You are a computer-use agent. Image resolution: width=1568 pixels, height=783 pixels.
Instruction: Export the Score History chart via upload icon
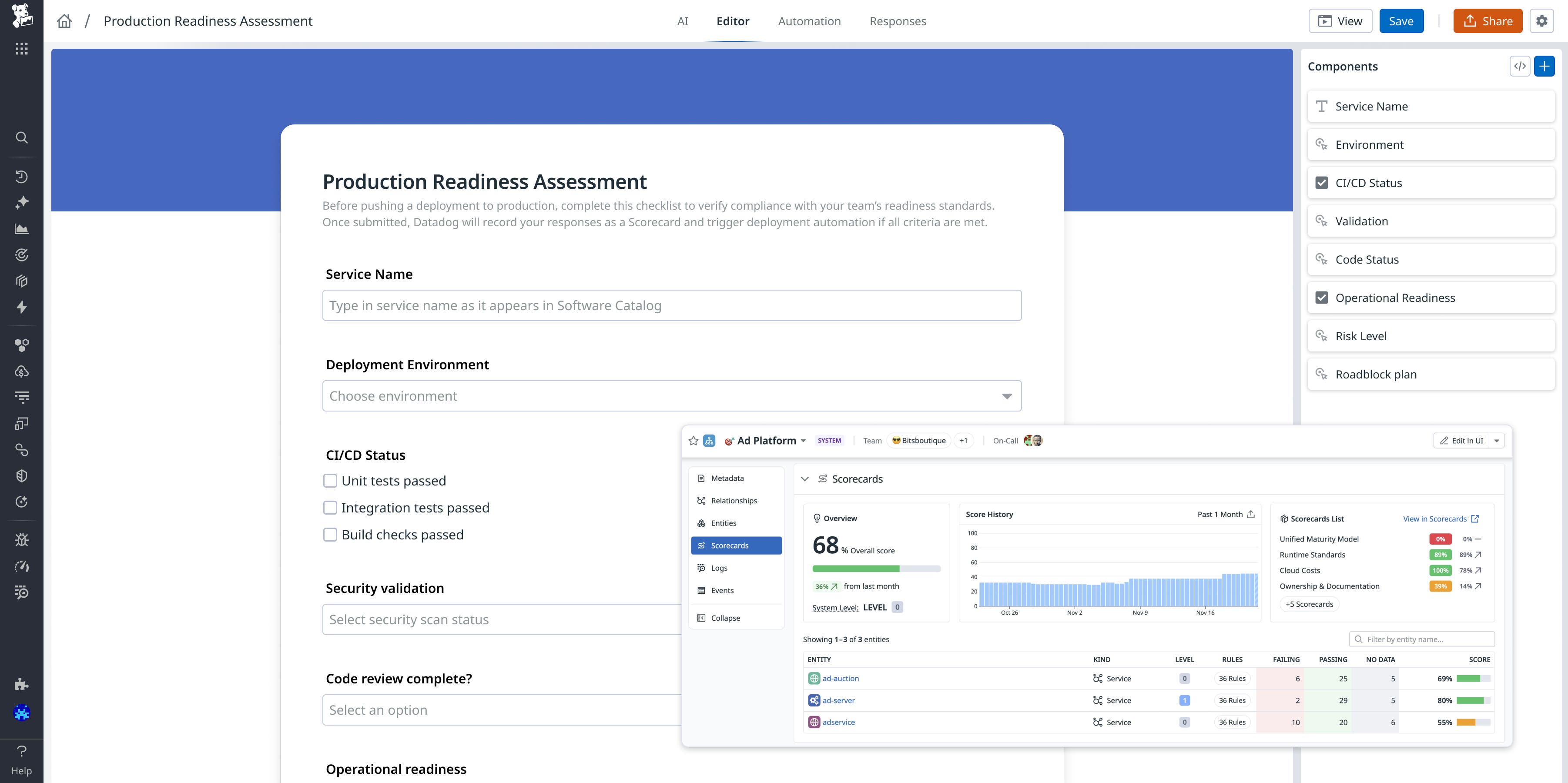1251,514
